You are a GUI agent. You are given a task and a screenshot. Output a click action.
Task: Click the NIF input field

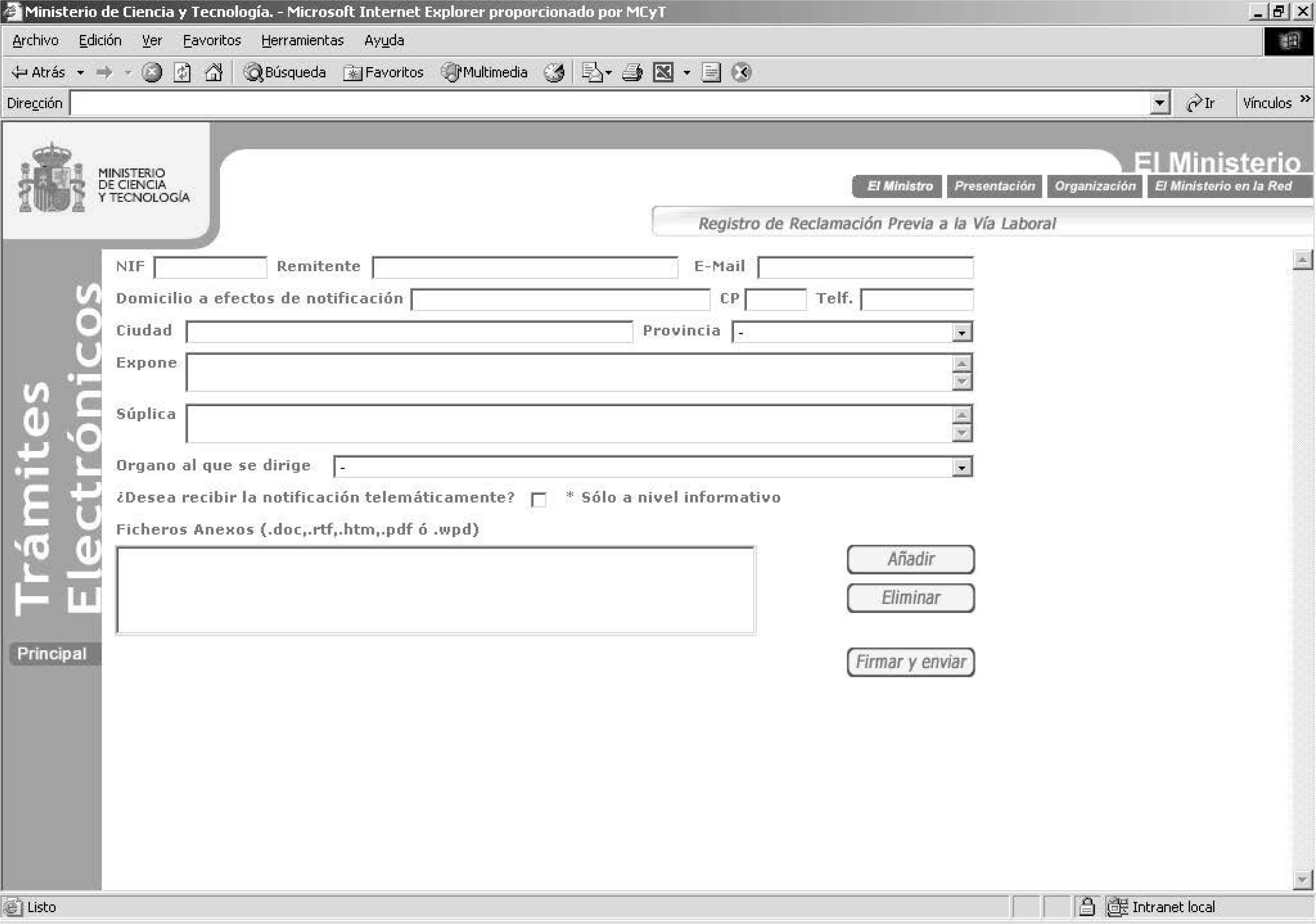click(x=210, y=268)
